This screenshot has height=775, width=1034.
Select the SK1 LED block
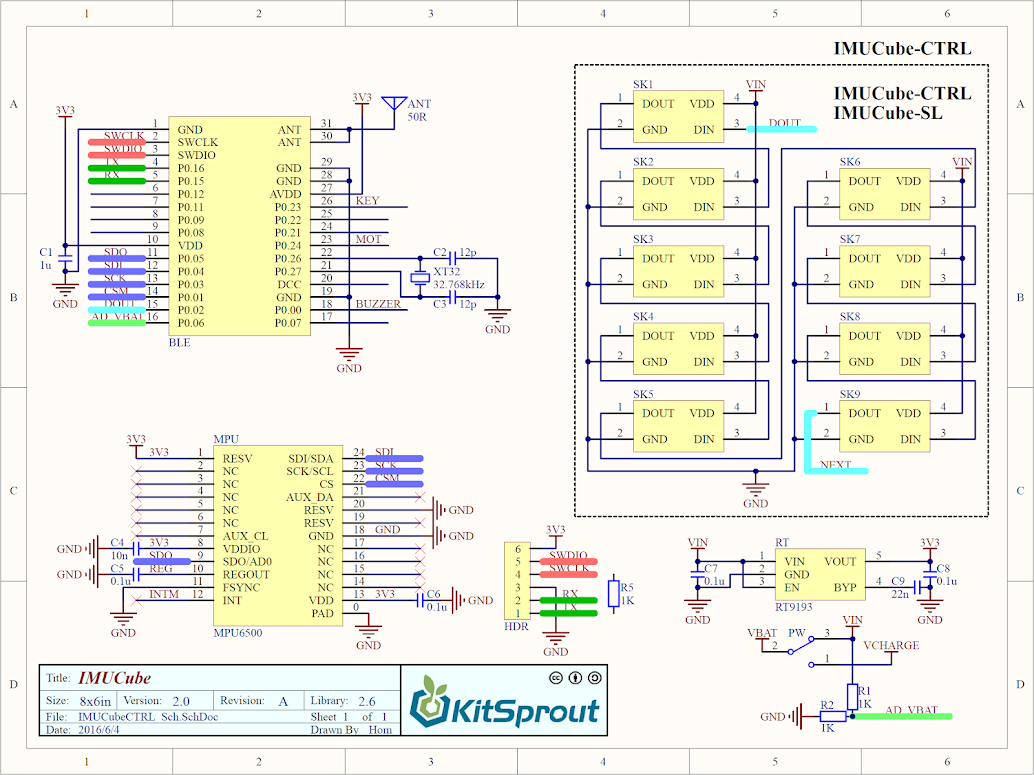click(x=679, y=117)
